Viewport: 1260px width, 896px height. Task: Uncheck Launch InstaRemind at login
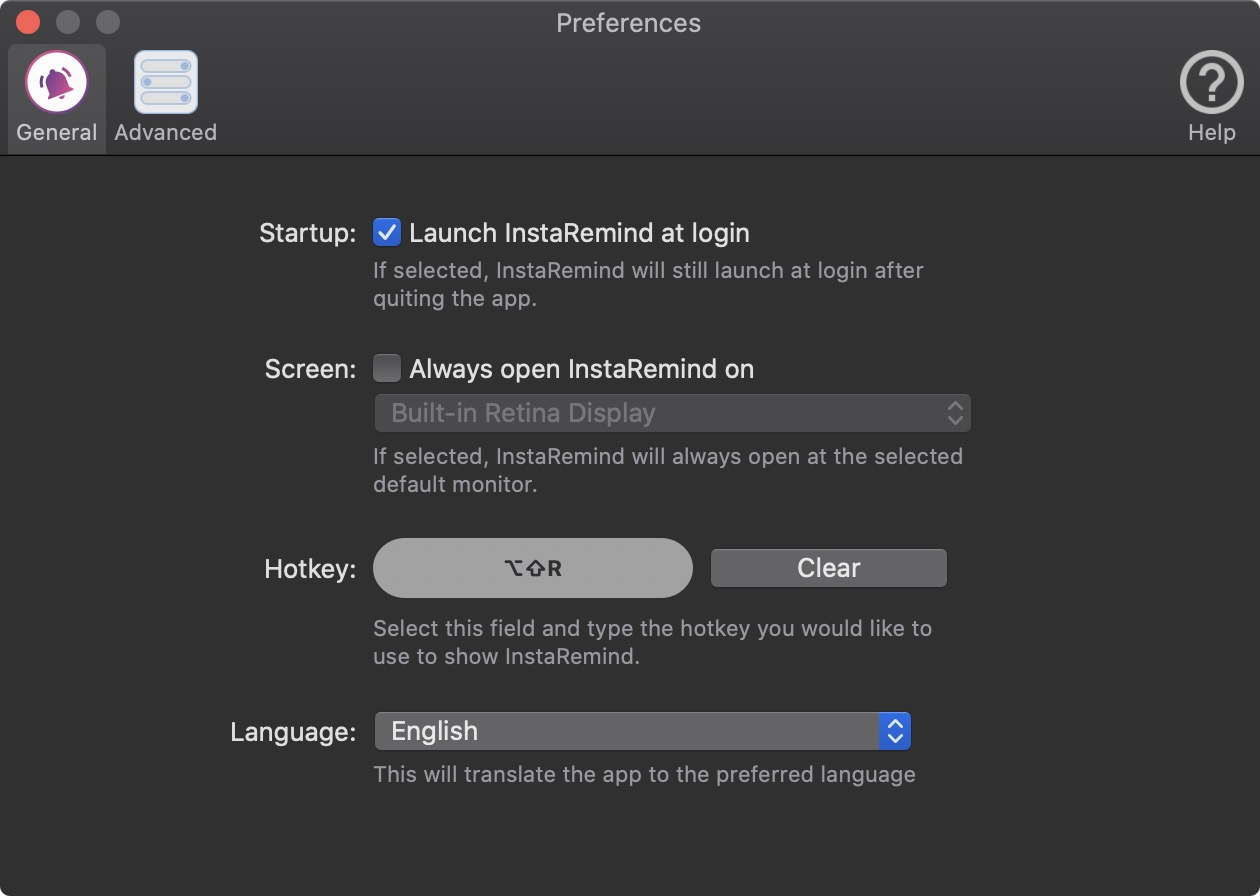coord(386,233)
